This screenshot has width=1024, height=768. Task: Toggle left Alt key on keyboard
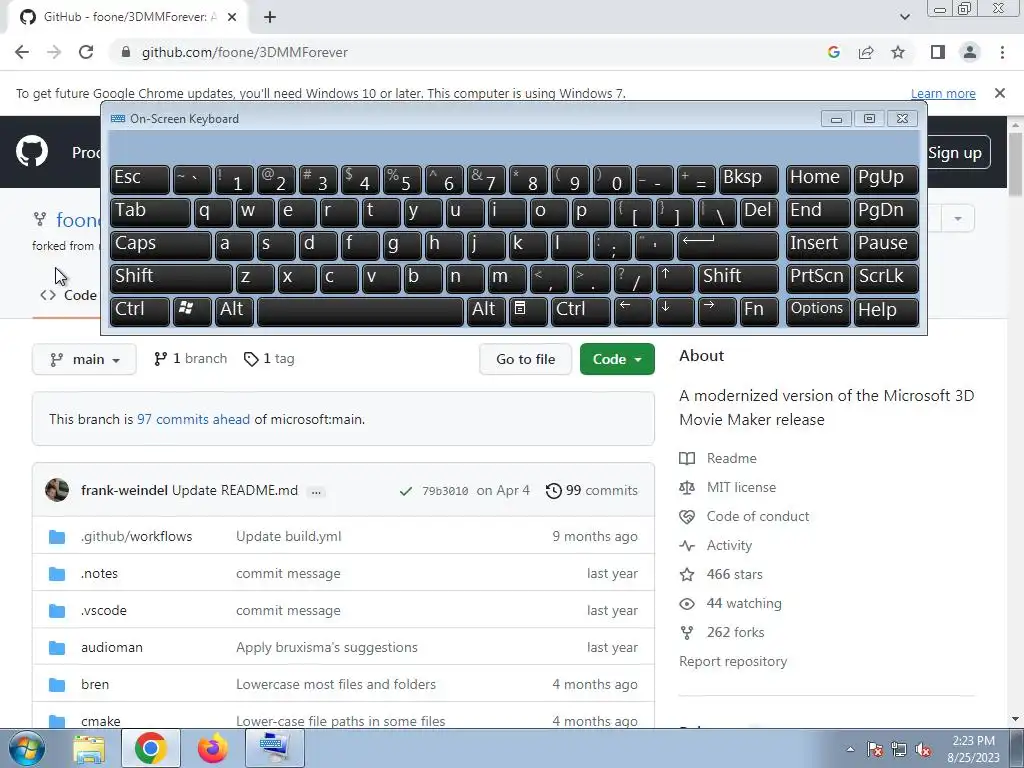tap(234, 310)
